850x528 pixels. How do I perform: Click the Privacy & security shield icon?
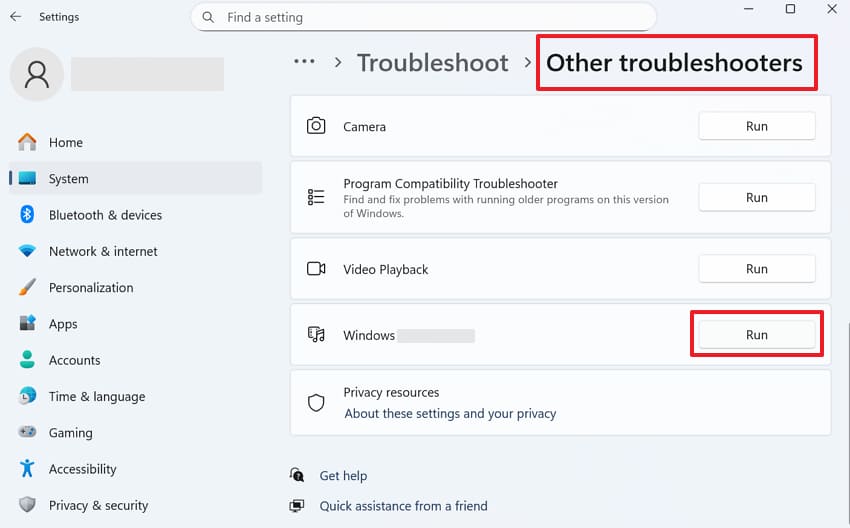pyautogui.click(x=27, y=505)
